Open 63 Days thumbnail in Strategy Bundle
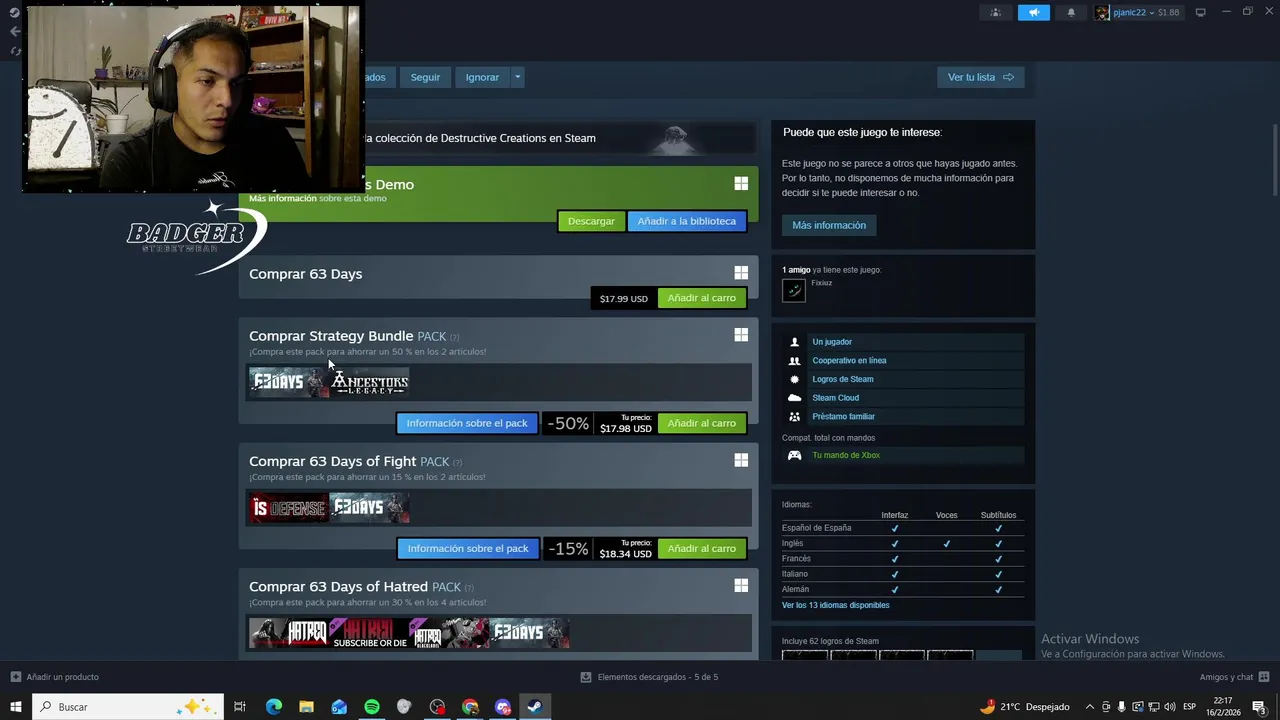Screen dimensions: 1280x720 tap(288, 382)
